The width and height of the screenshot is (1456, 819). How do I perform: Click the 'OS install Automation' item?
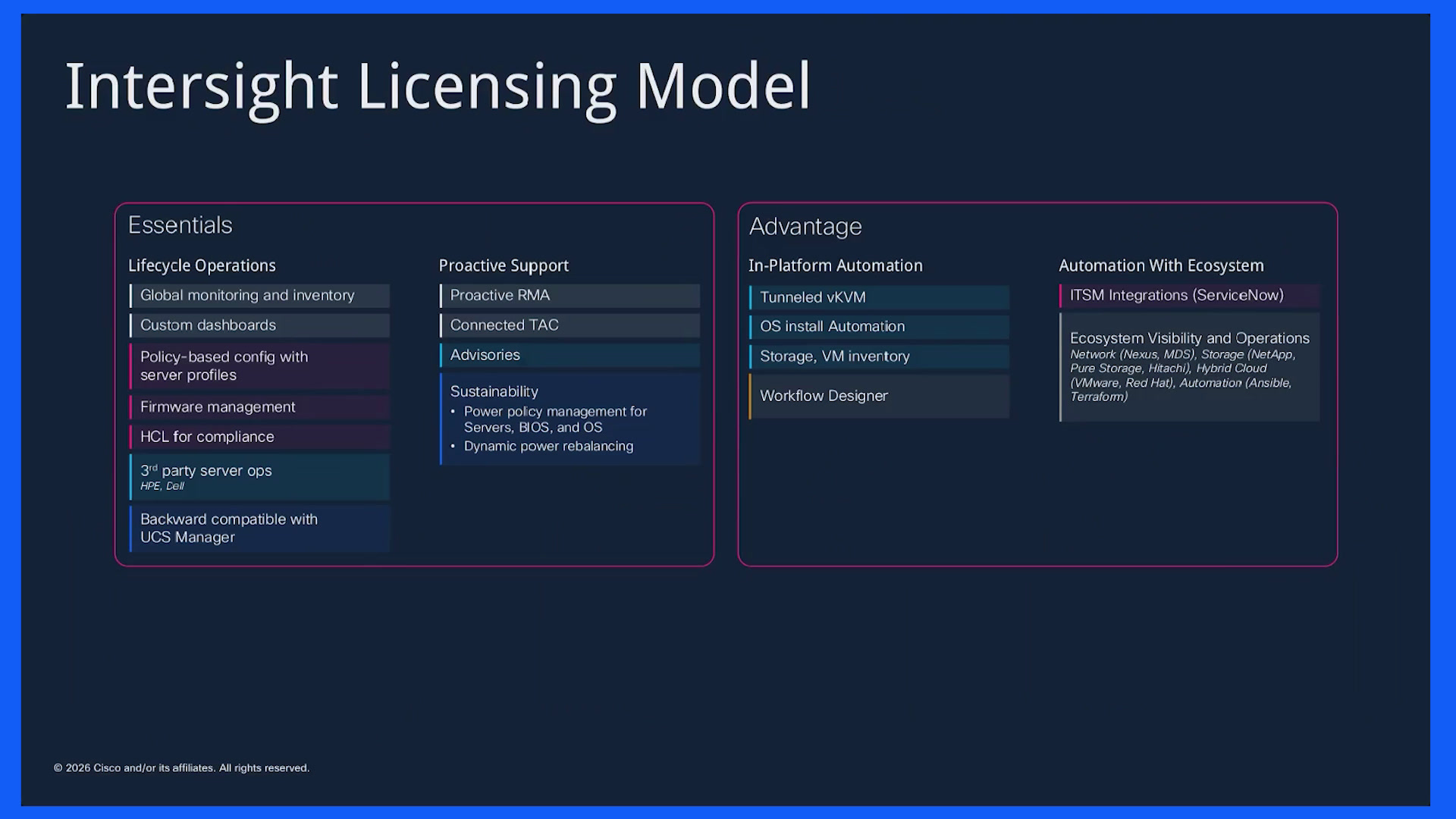pos(879,327)
